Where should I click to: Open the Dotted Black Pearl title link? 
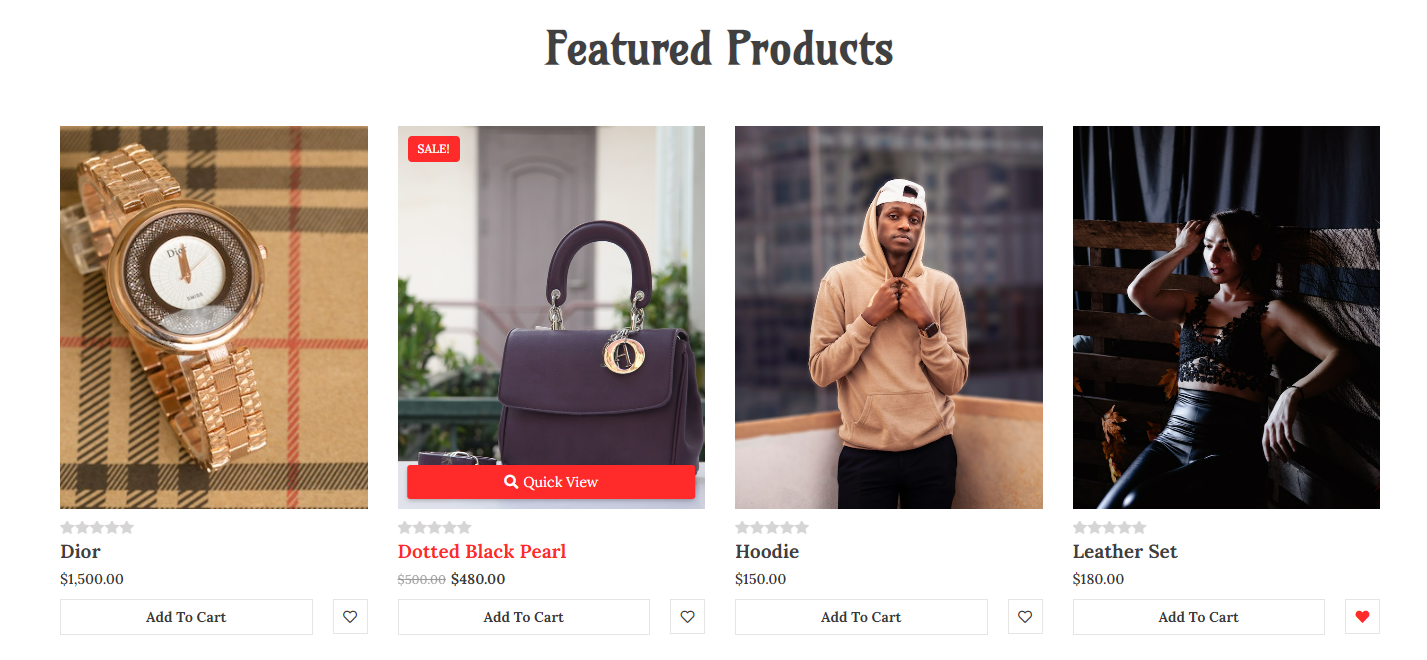pos(482,551)
